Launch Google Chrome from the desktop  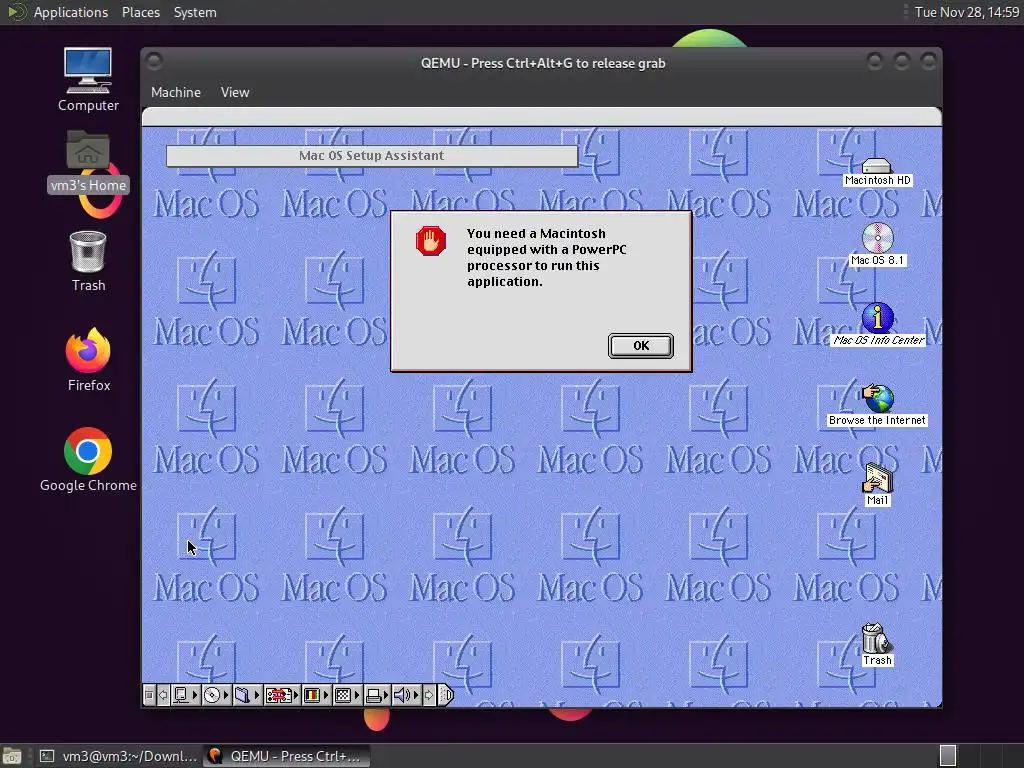[x=88, y=460]
